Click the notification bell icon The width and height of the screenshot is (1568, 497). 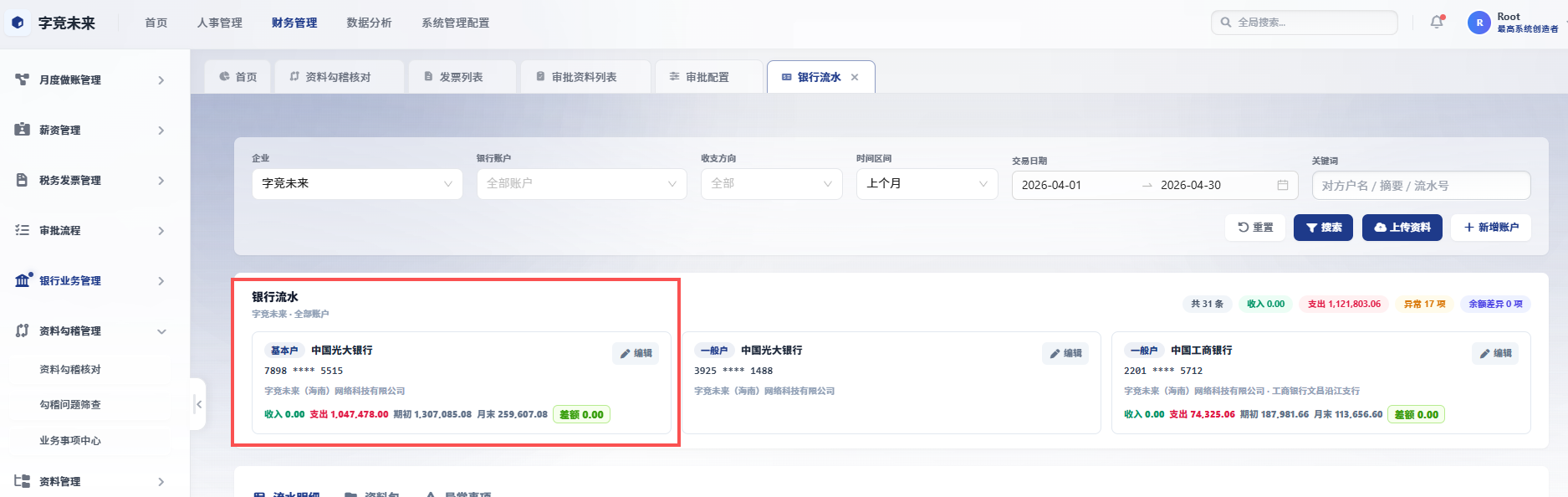(1437, 23)
